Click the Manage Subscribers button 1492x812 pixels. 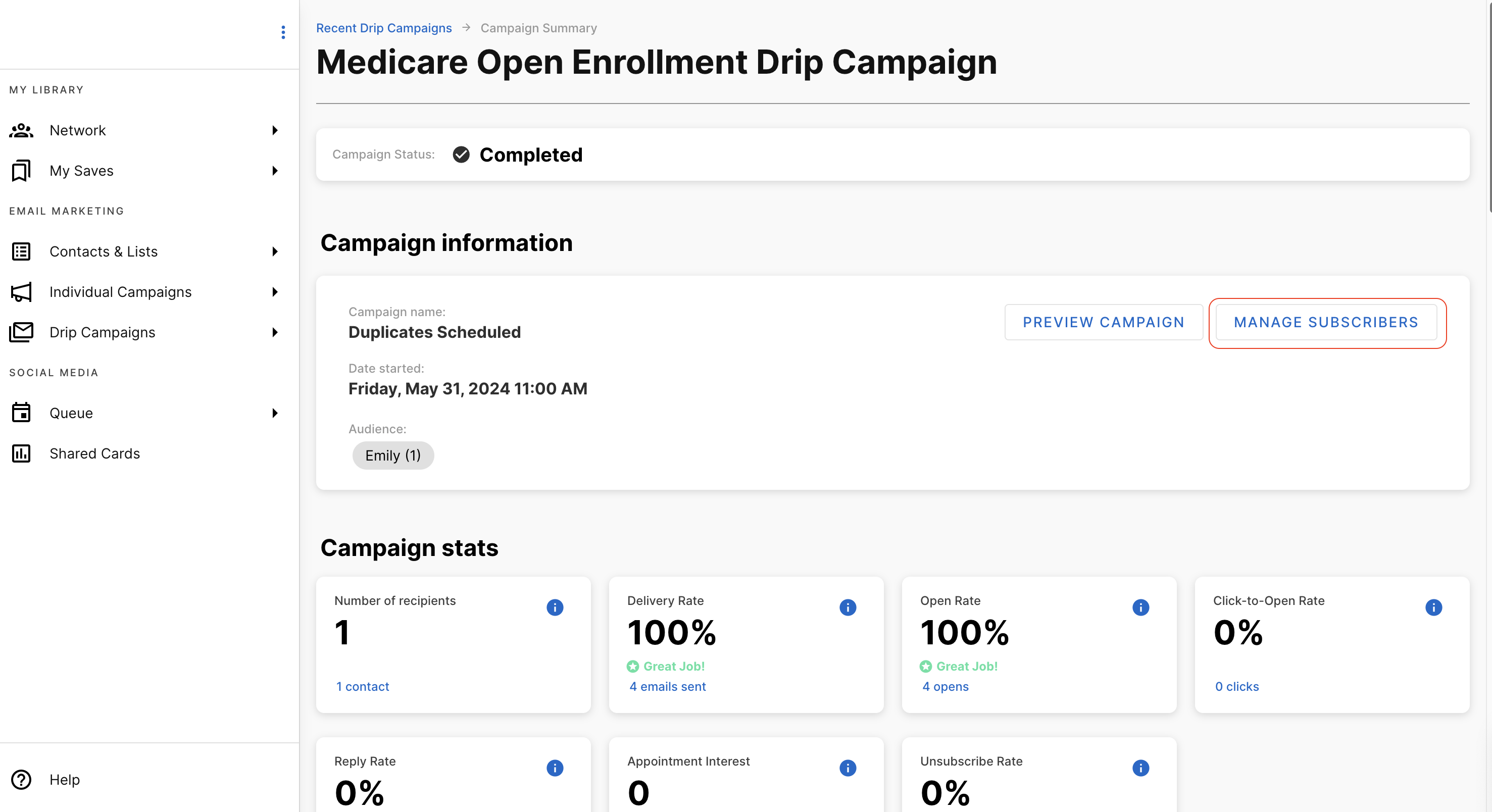pos(1326,322)
